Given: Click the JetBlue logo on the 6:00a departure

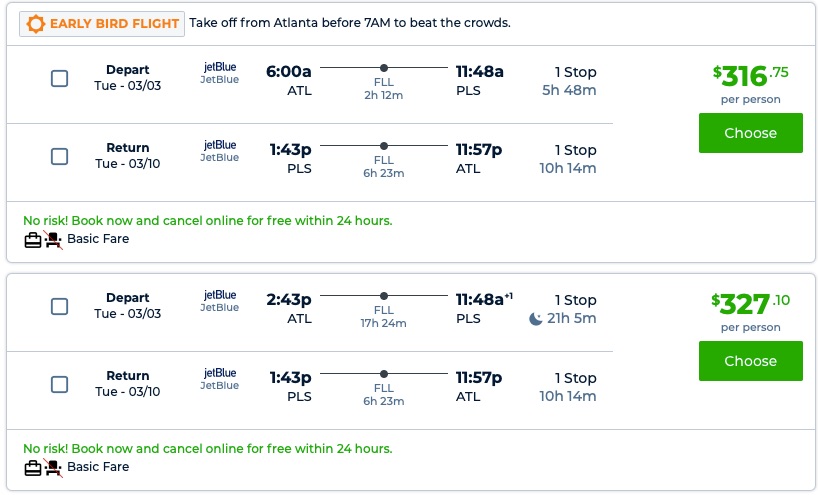Looking at the screenshot, I should (220, 66).
